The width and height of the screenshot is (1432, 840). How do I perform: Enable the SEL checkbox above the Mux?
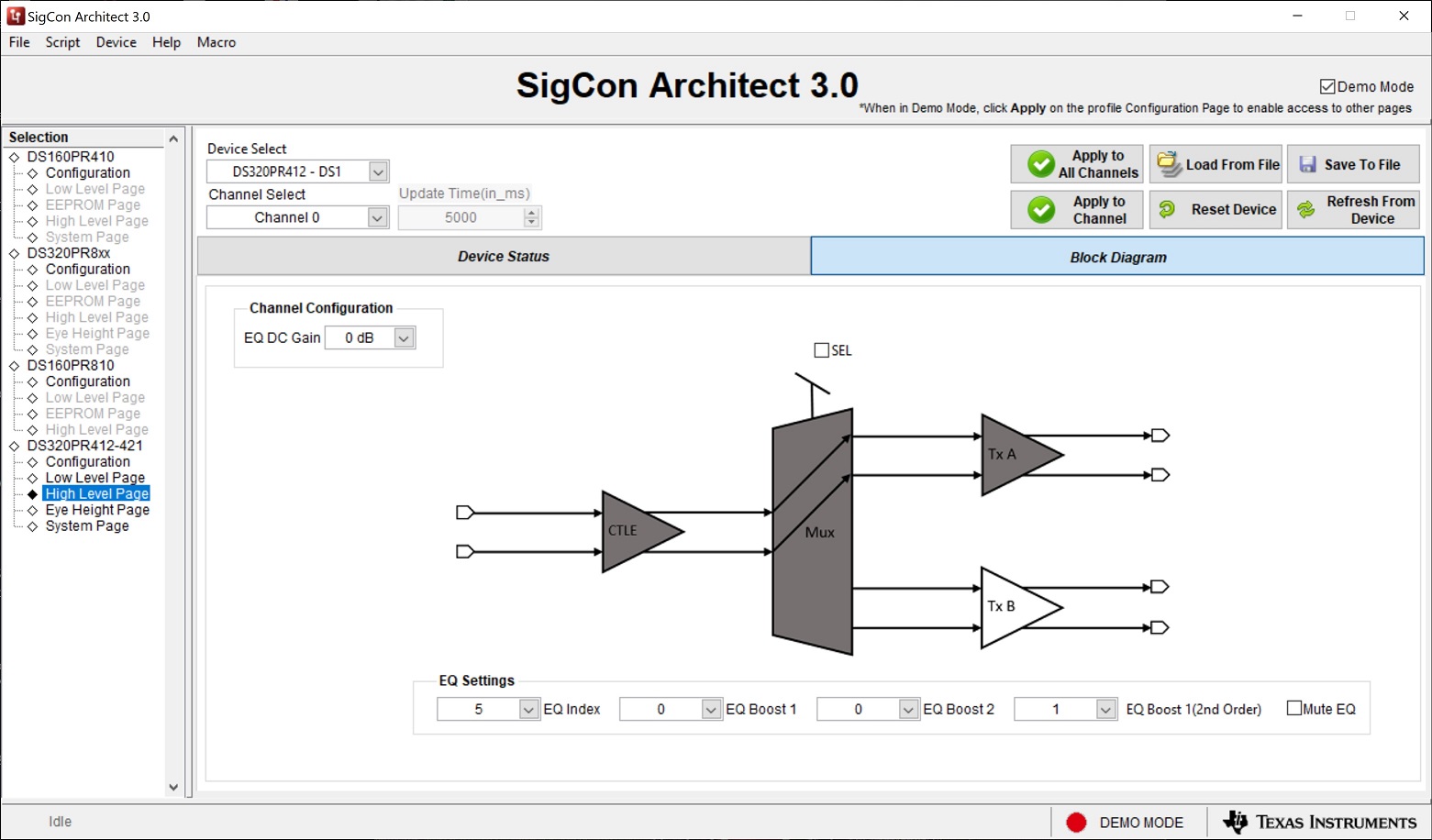point(822,350)
